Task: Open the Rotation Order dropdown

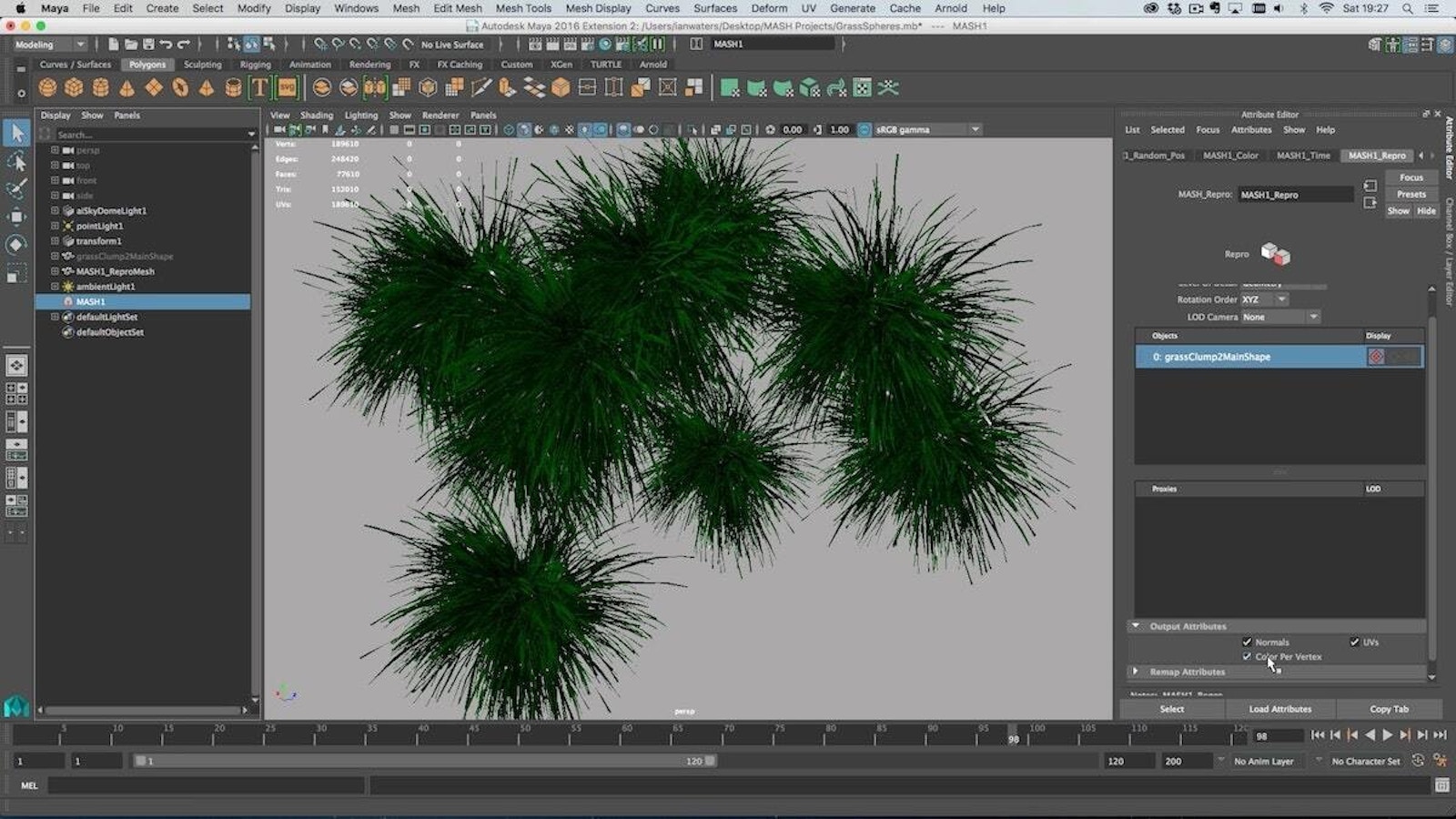Action: pos(1265,299)
